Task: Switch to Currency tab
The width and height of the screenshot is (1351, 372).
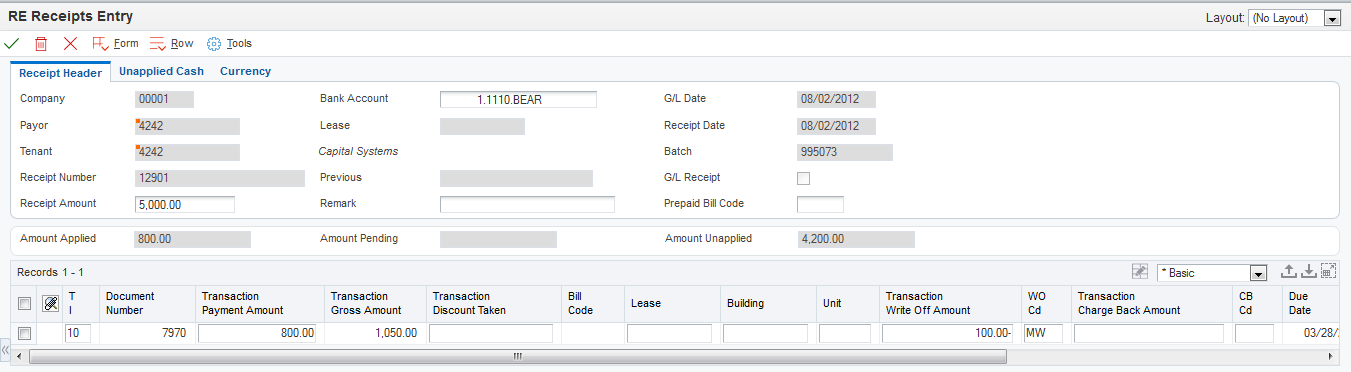Action: 245,71
